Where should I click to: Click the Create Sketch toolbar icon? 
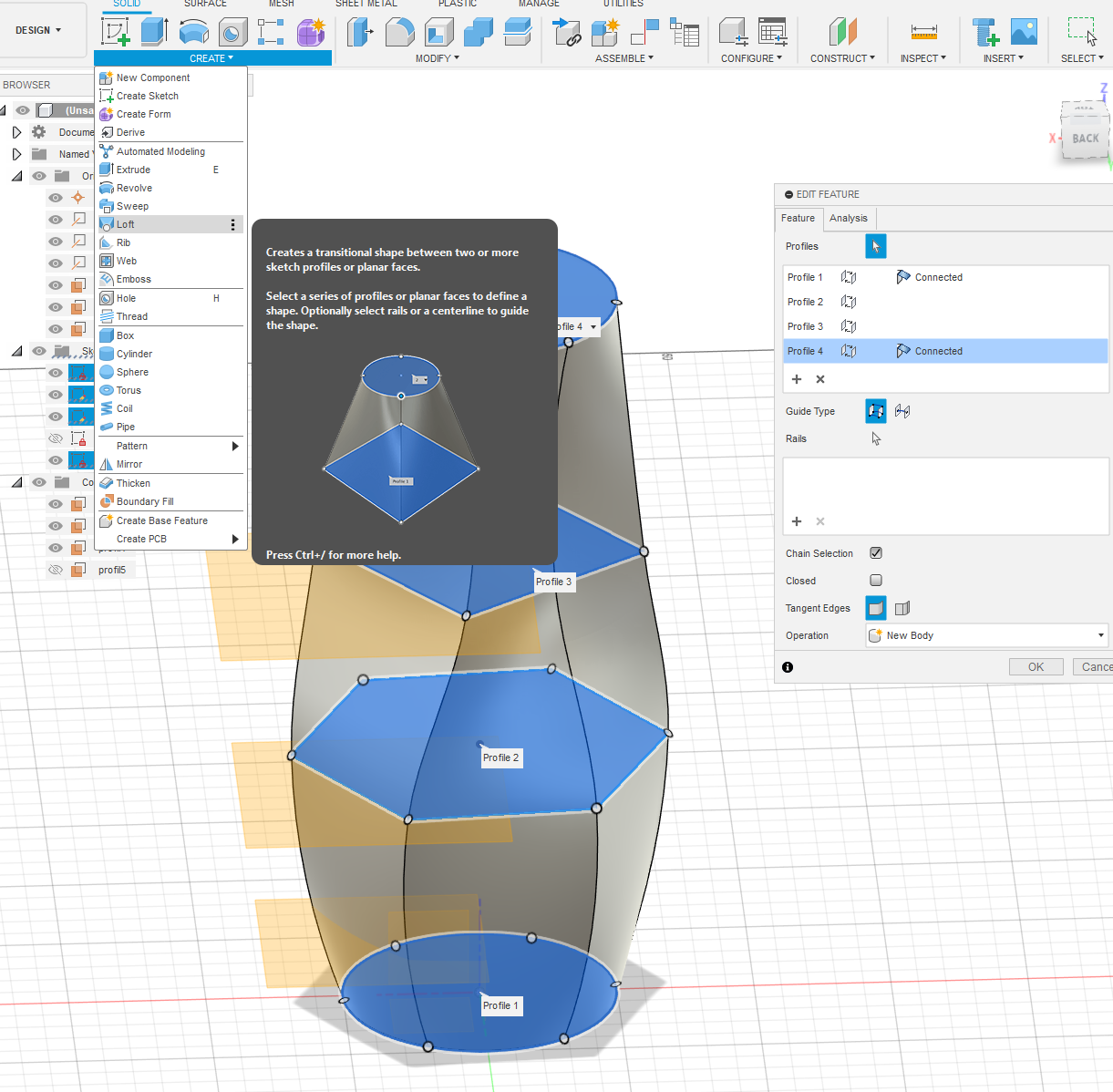tap(116, 32)
